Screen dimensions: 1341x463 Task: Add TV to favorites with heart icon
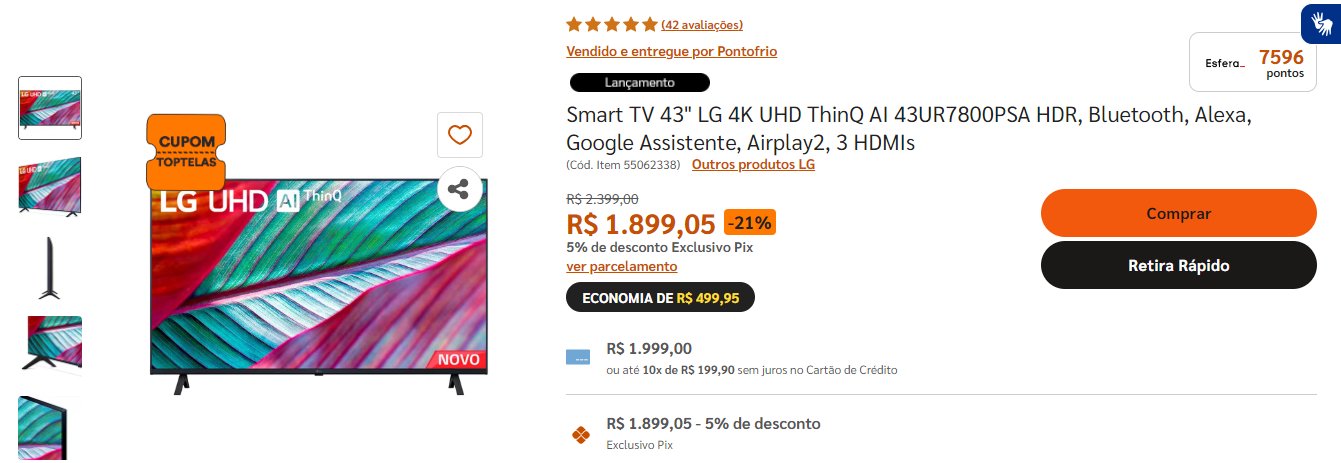[x=460, y=134]
